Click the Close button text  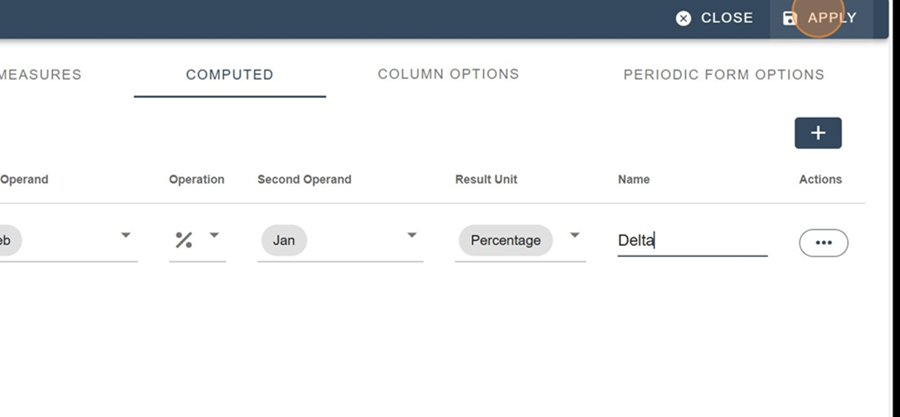click(x=727, y=18)
